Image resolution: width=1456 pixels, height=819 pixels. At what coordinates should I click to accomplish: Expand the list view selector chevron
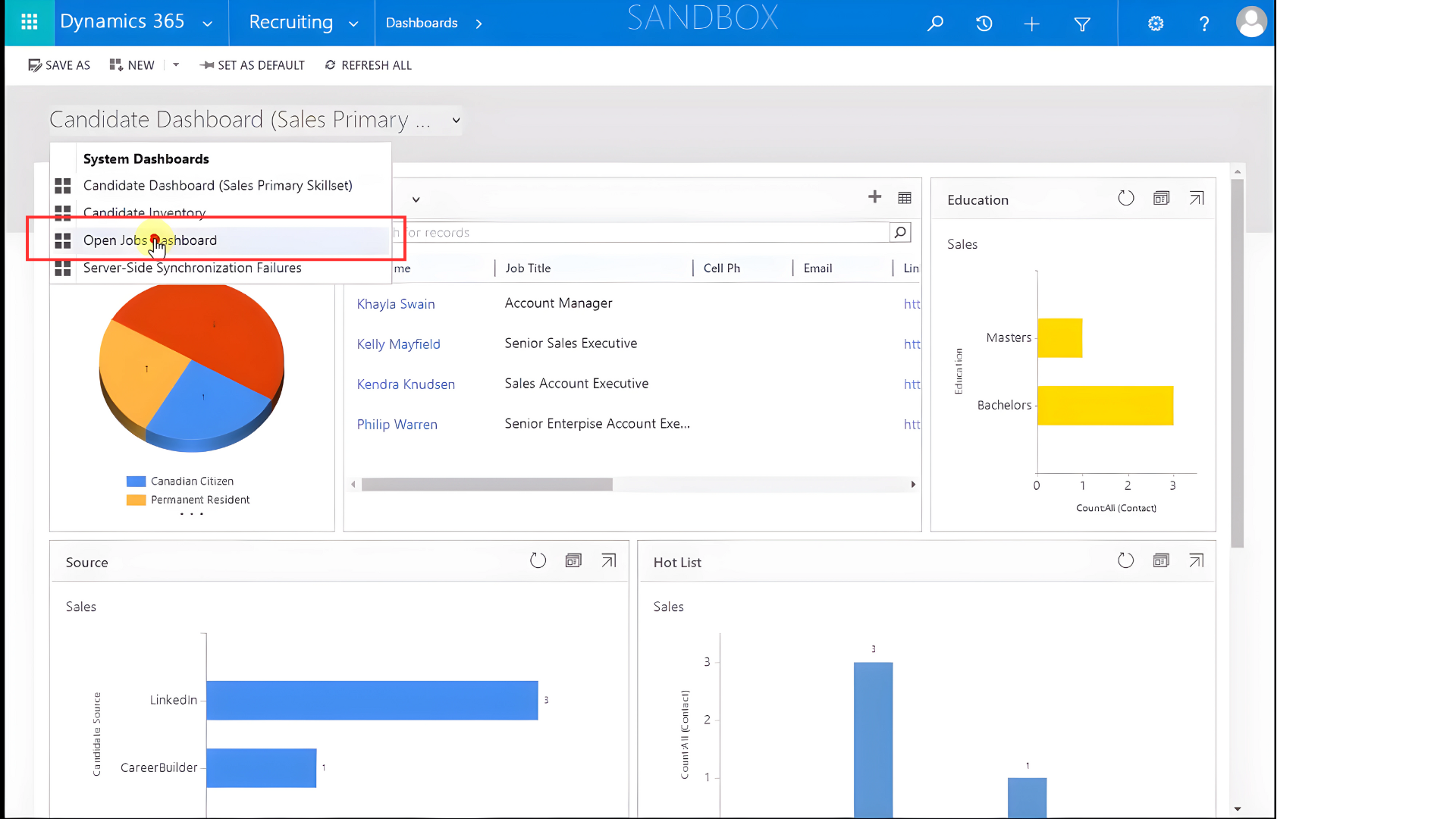click(x=416, y=199)
